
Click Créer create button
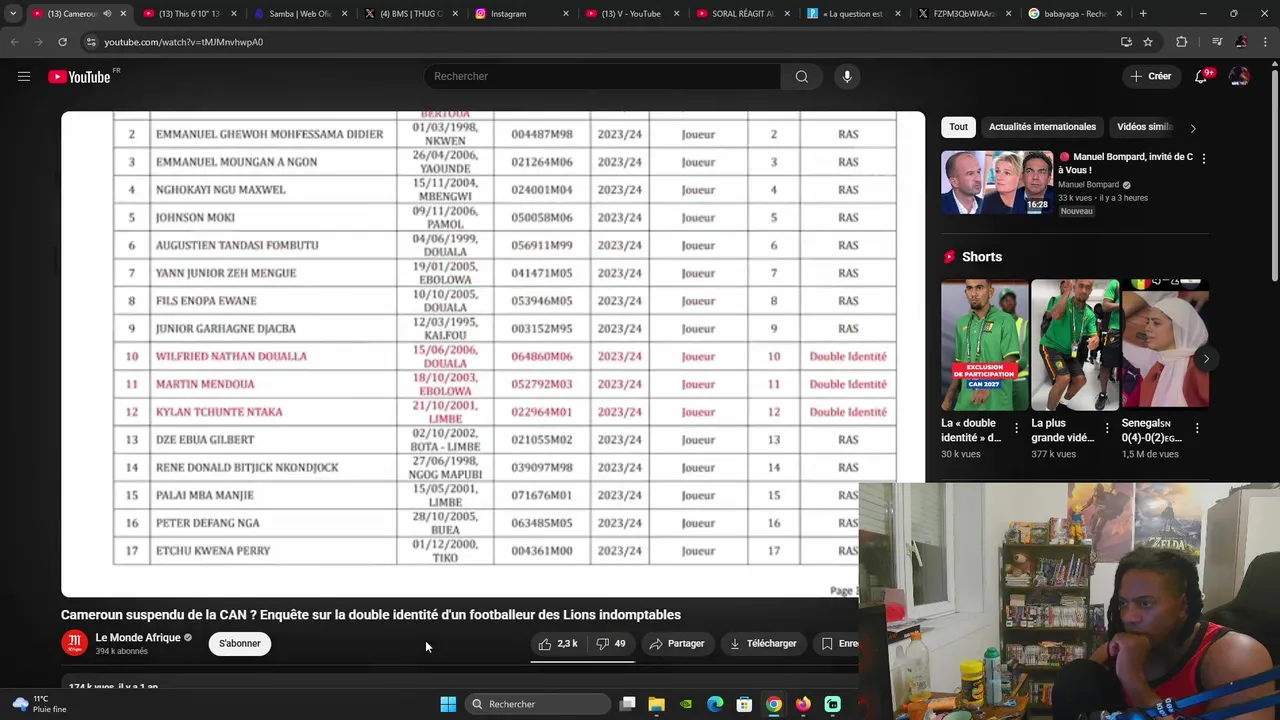click(x=1151, y=76)
